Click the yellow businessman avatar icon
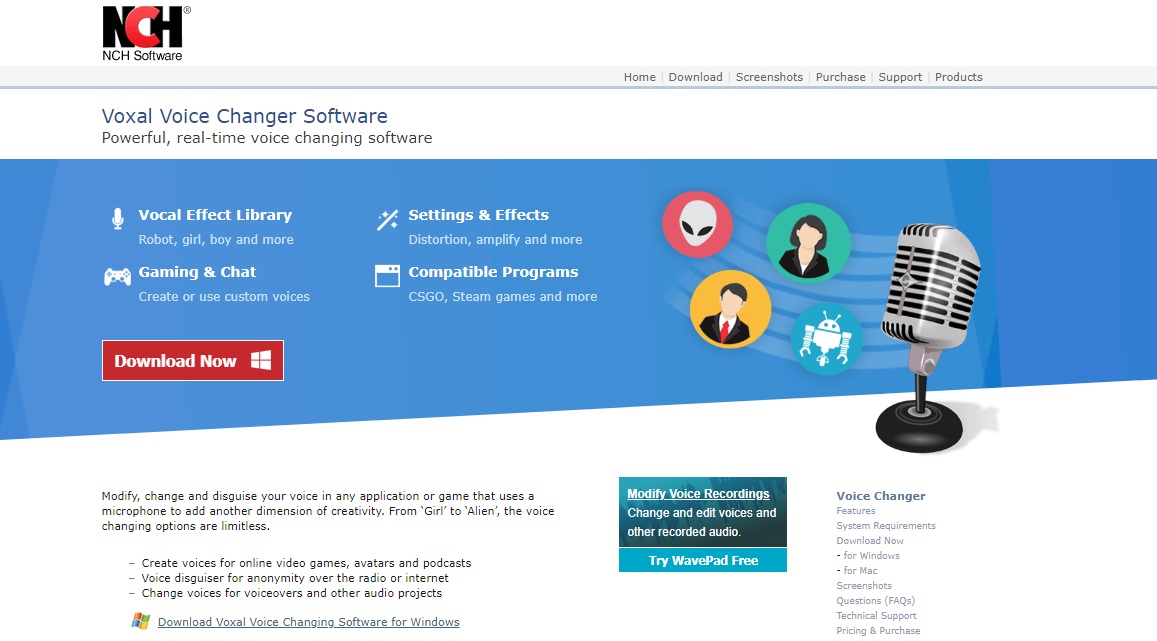Image resolution: width=1157 pixels, height=641 pixels. pyautogui.click(x=731, y=309)
